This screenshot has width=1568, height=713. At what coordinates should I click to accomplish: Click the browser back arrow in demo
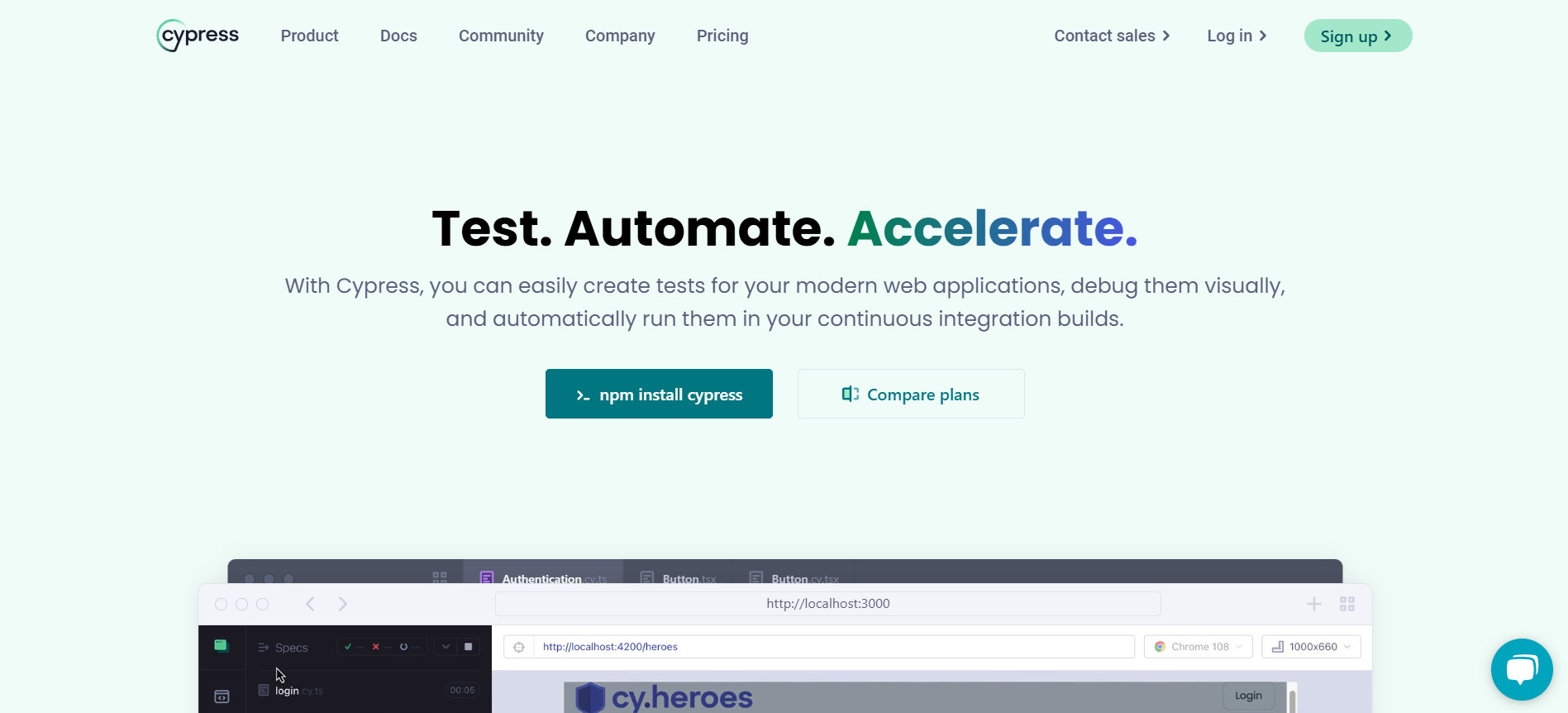310,604
